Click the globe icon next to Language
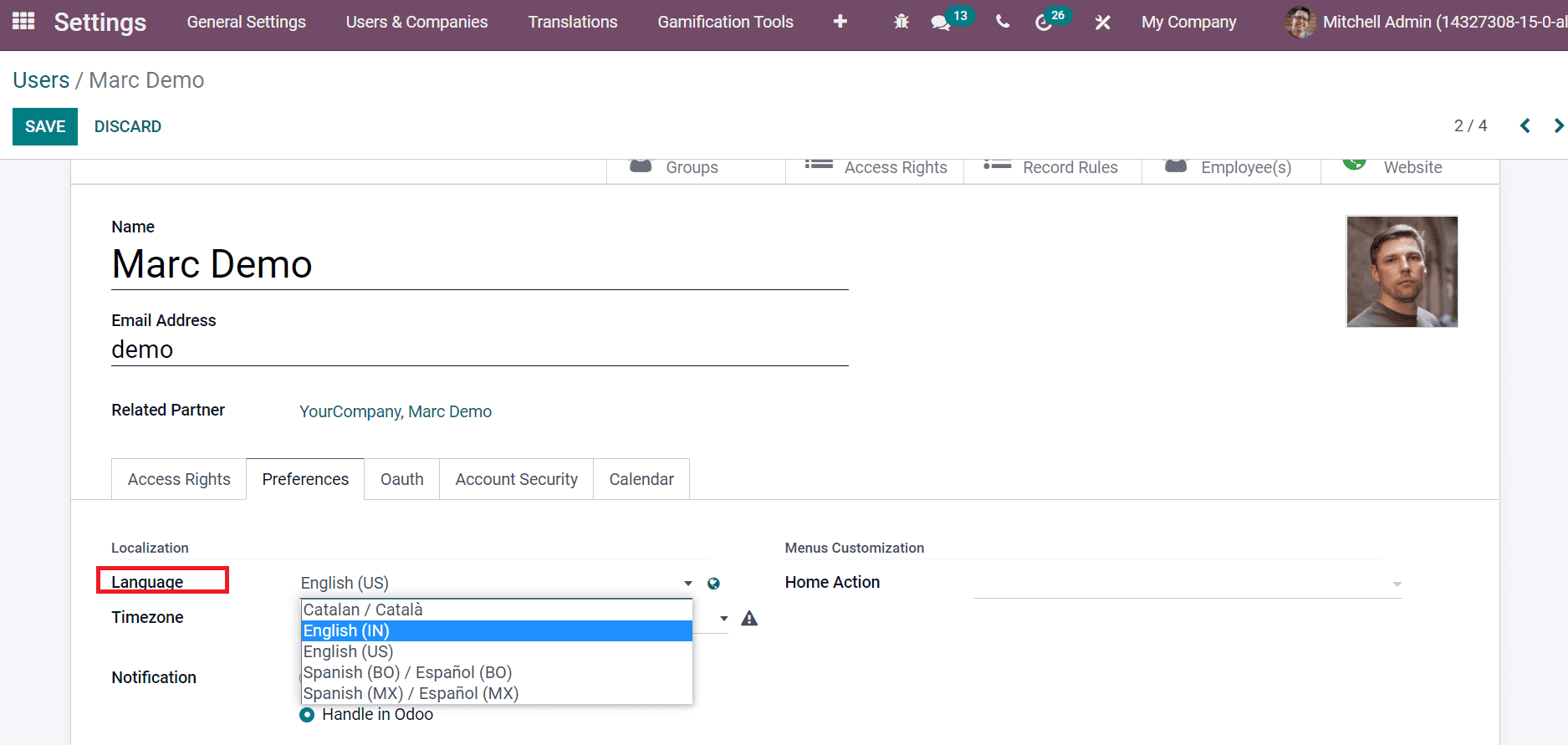This screenshot has width=1568, height=745. click(713, 584)
